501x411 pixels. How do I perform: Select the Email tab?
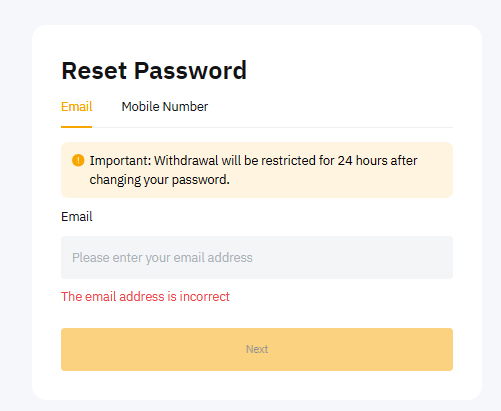(76, 107)
